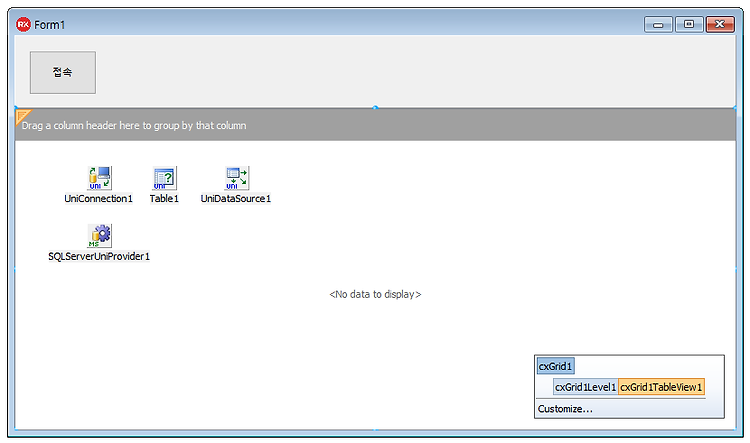Select the Table1 component icon
The image size is (750, 443).
tap(165, 178)
